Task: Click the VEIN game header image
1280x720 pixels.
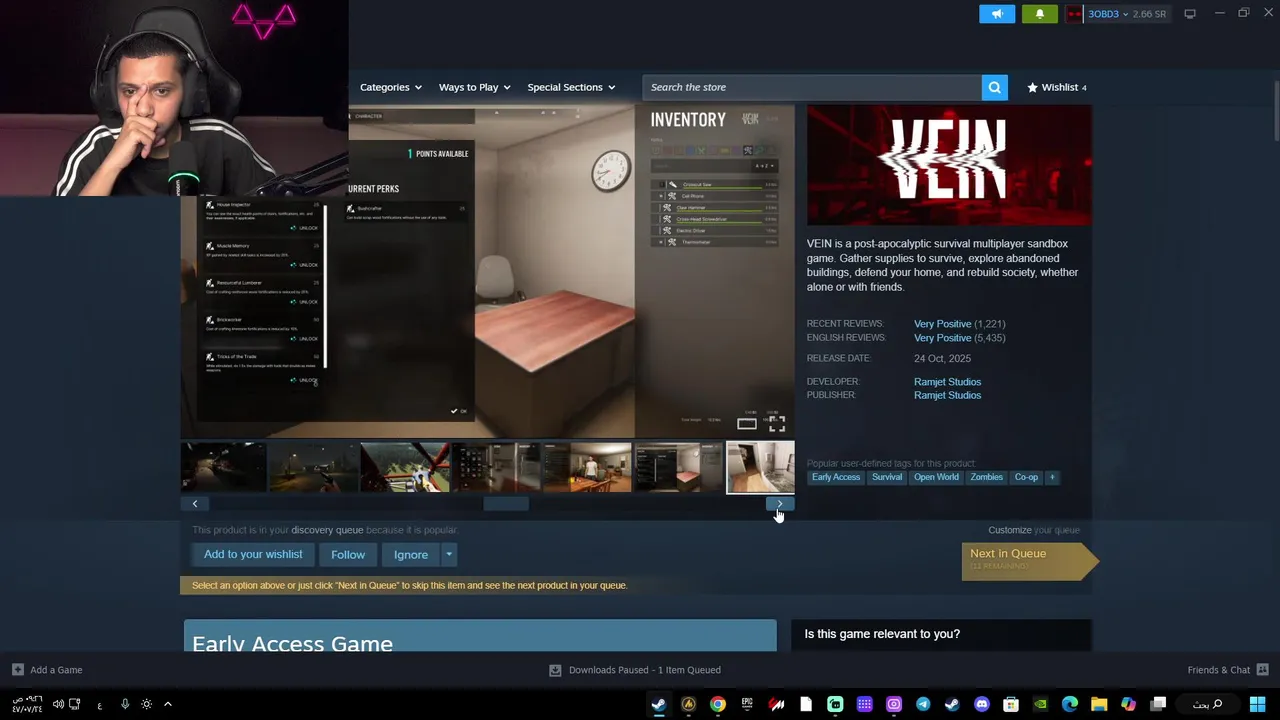Action: click(949, 165)
